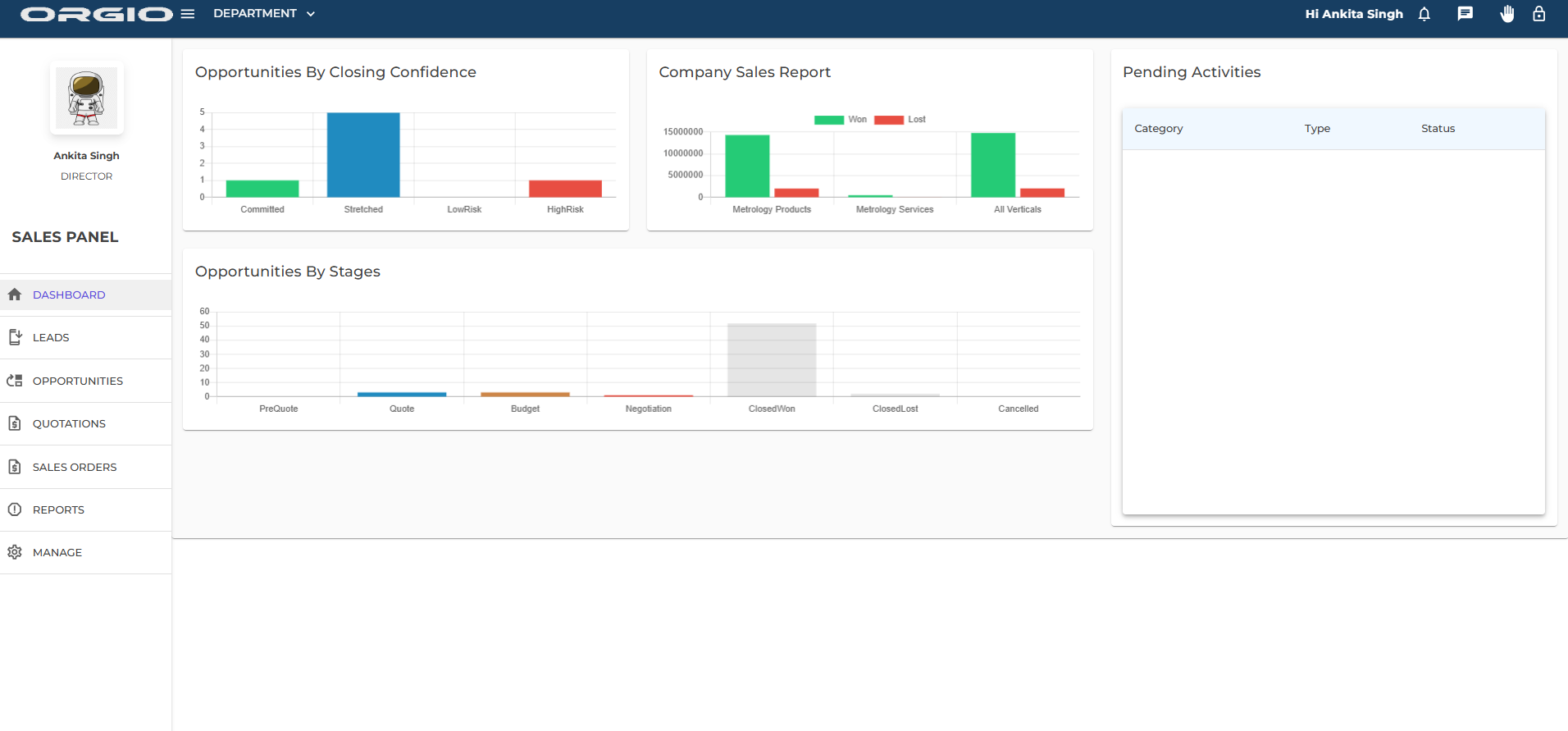The image size is (1568, 731).
Task: Click the Dashboard home icon
Action: pos(15,295)
